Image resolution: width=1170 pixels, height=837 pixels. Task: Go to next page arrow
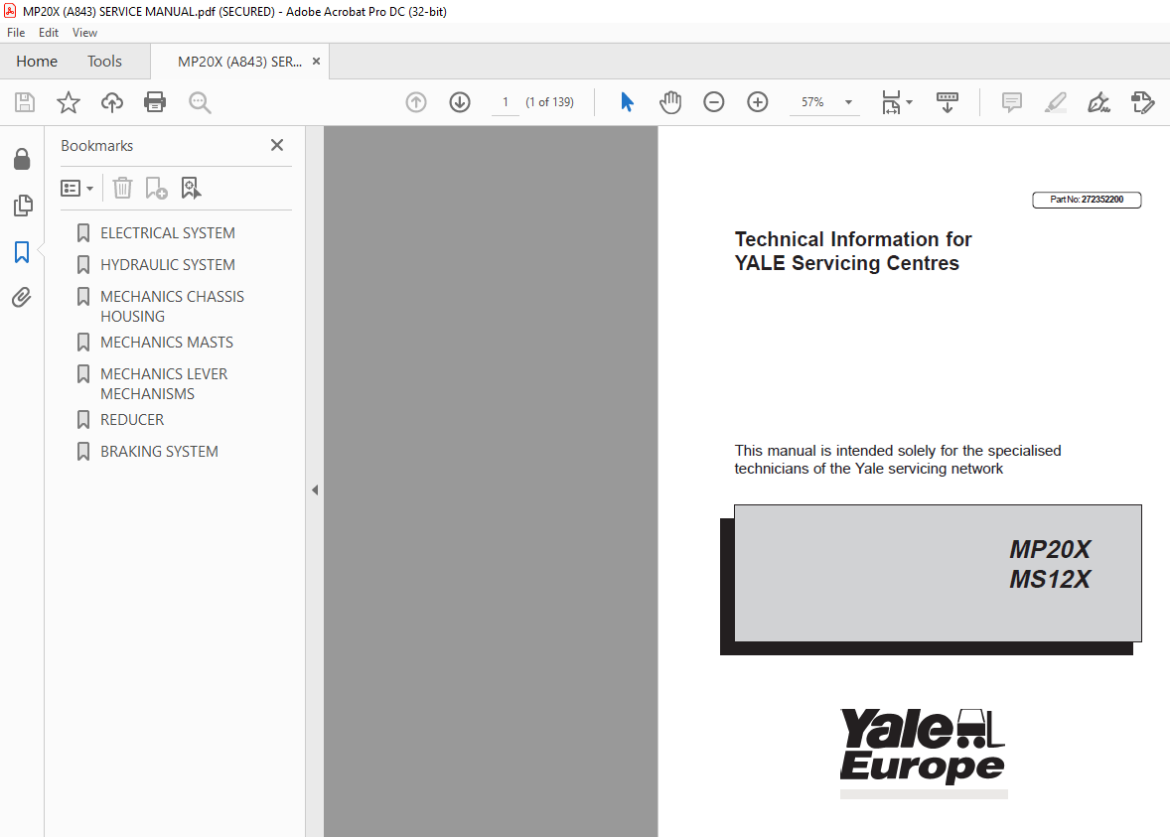460,102
